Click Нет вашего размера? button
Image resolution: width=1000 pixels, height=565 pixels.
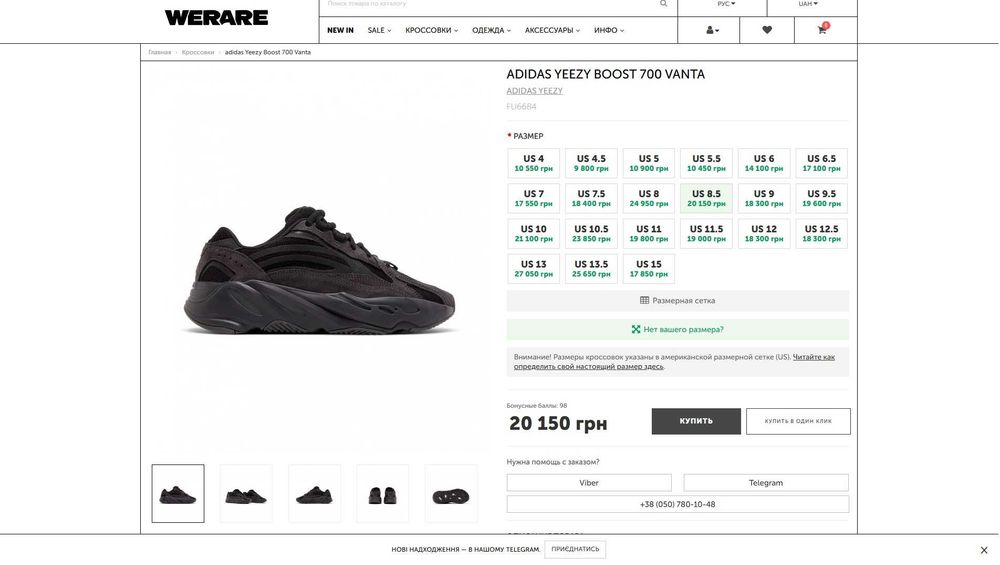click(x=677, y=330)
